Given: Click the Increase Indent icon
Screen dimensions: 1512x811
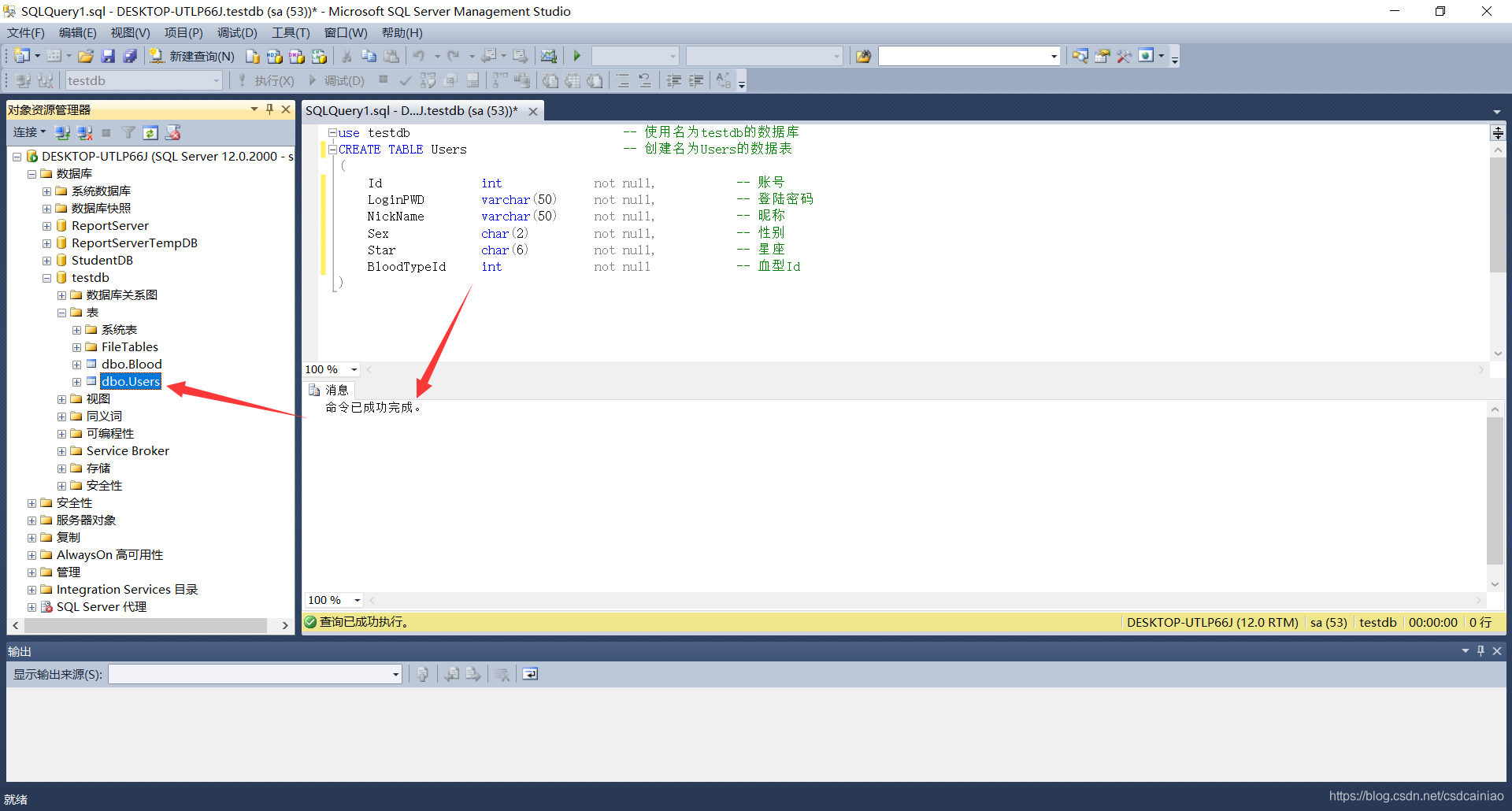Looking at the screenshot, I should click(696, 80).
